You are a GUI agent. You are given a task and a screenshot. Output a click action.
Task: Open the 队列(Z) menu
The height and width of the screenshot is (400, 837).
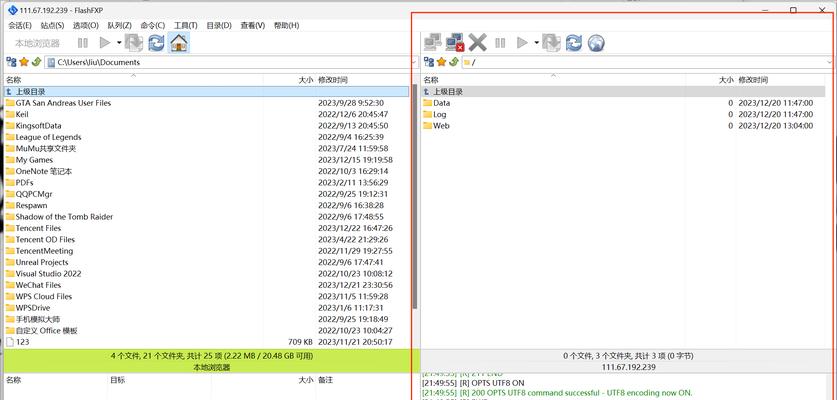[119, 25]
